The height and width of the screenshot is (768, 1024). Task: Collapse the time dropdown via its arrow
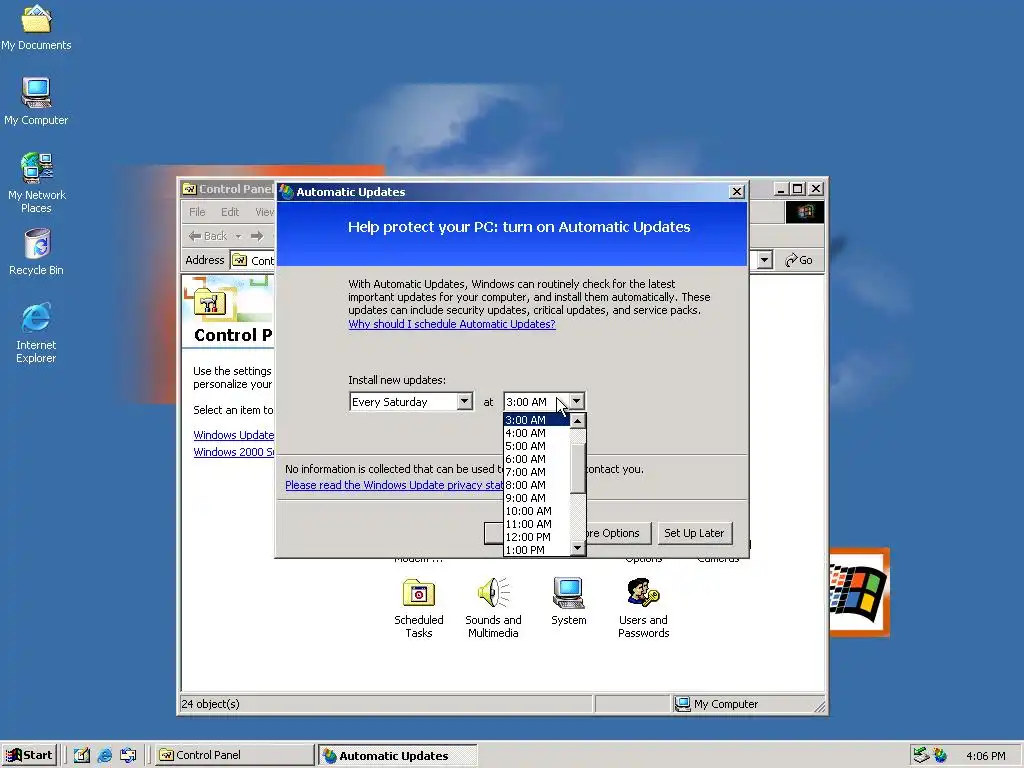click(577, 401)
